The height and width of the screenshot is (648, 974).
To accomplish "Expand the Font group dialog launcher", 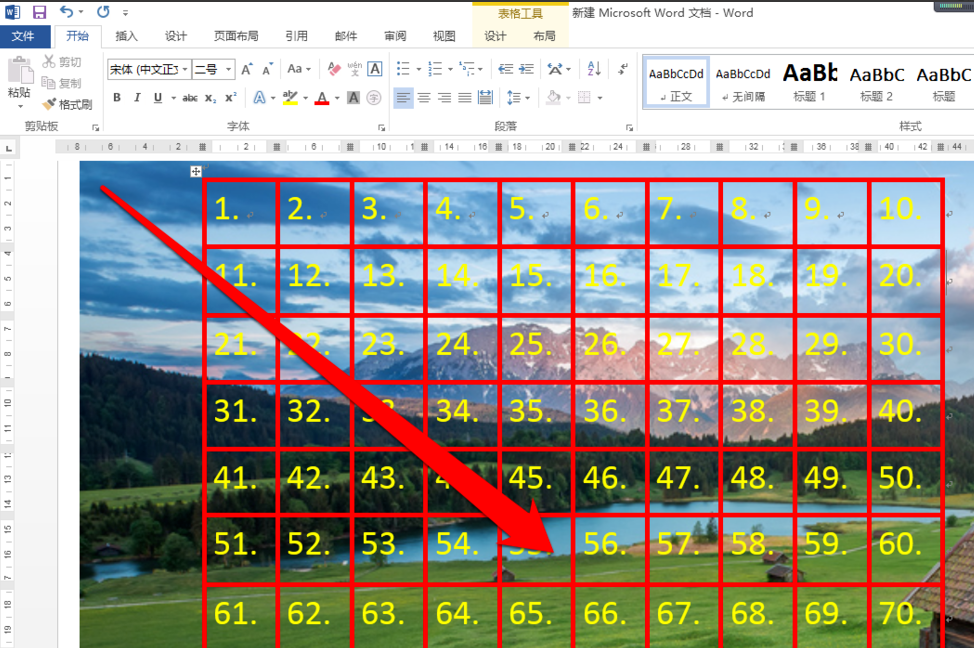I will [x=381, y=127].
